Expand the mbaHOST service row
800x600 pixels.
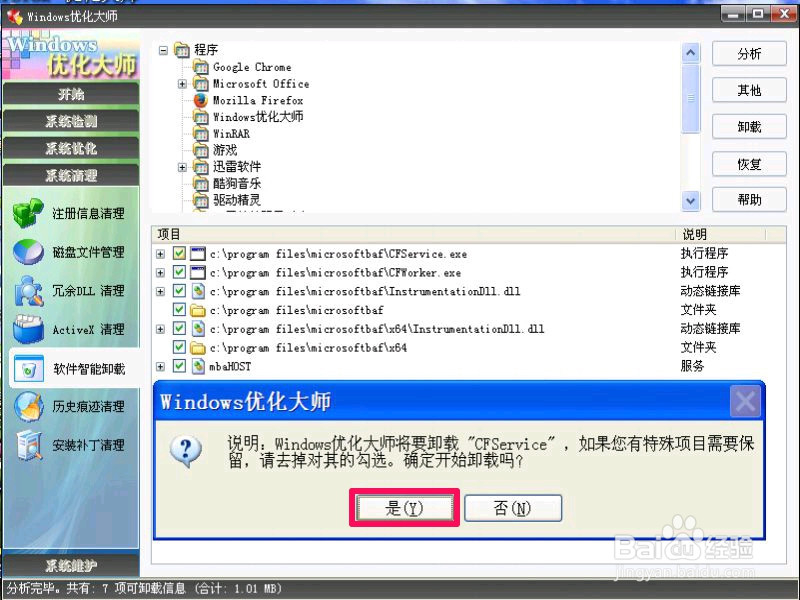pyautogui.click(x=160, y=366)
